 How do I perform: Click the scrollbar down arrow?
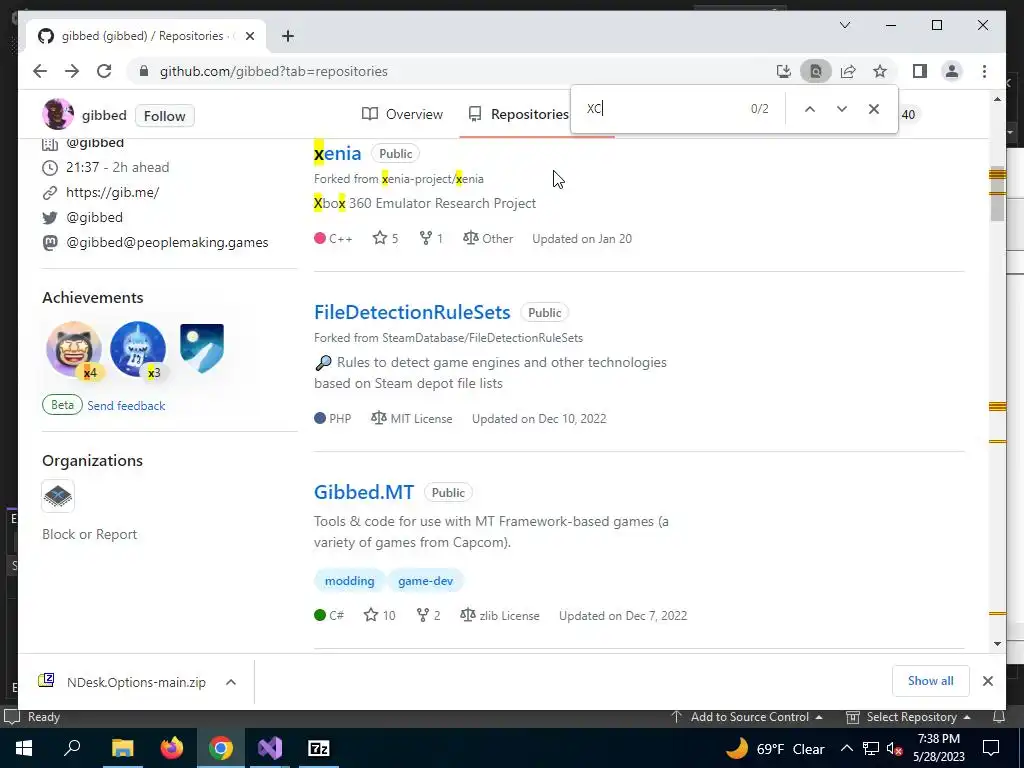(997, 644)
